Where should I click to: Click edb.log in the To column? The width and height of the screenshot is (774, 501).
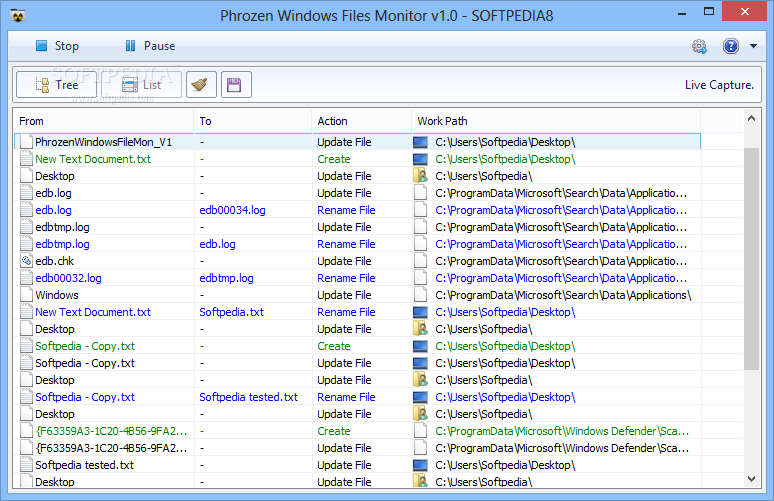[x=217, y=244]
